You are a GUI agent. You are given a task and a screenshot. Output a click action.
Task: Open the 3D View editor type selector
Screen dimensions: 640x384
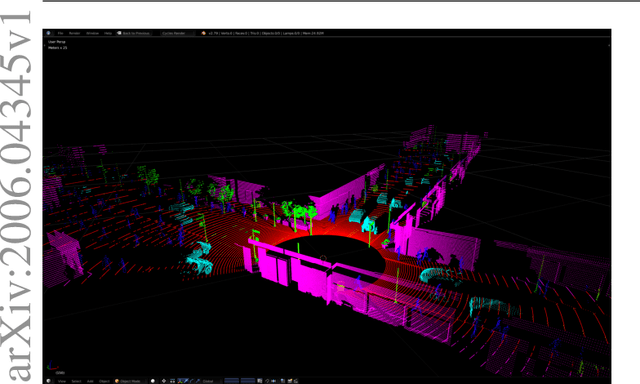coord(49,381)
